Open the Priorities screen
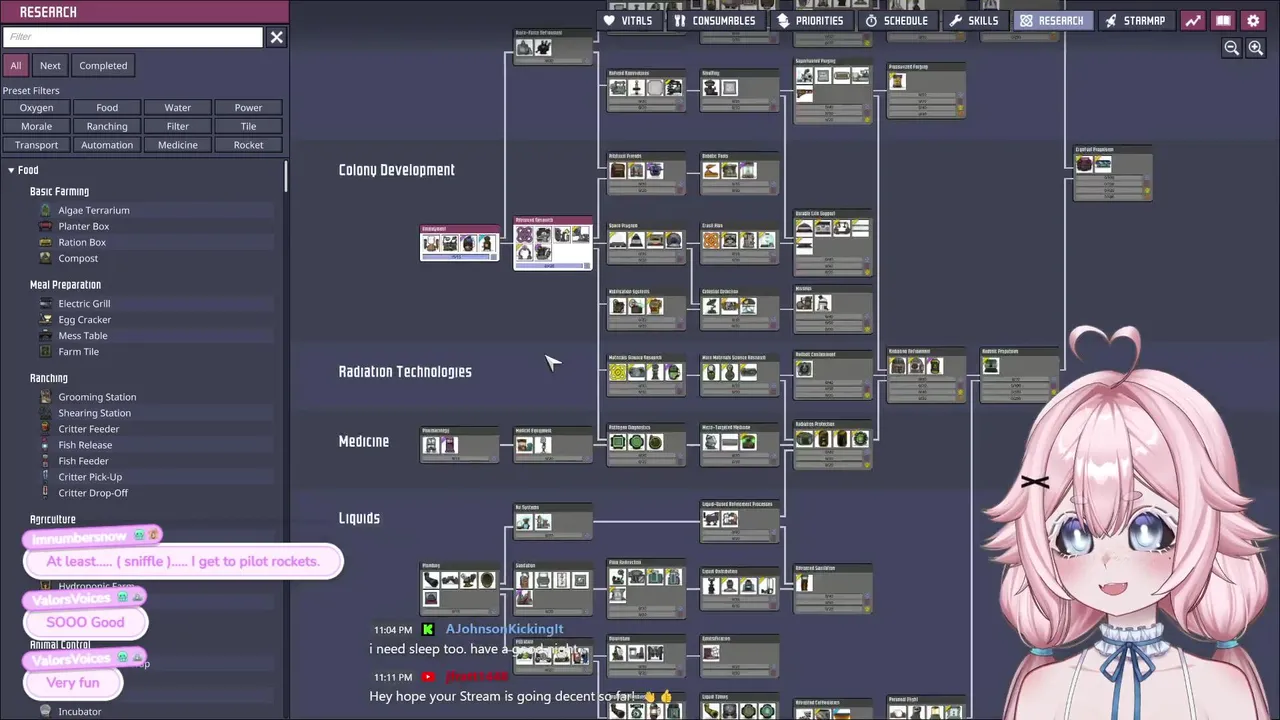 810,20
